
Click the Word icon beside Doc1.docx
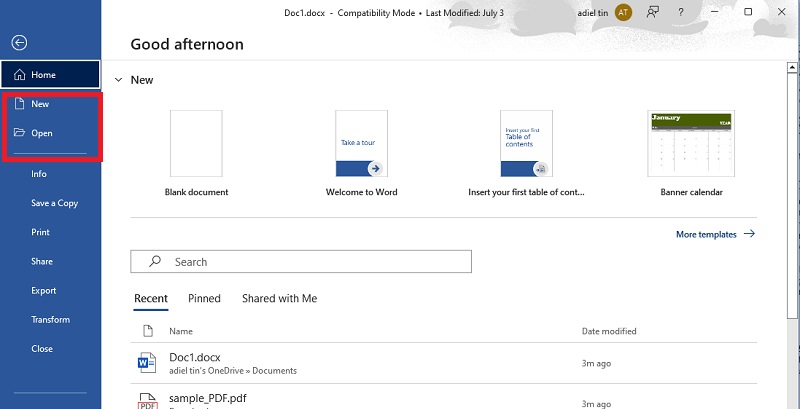coord(147,363)
